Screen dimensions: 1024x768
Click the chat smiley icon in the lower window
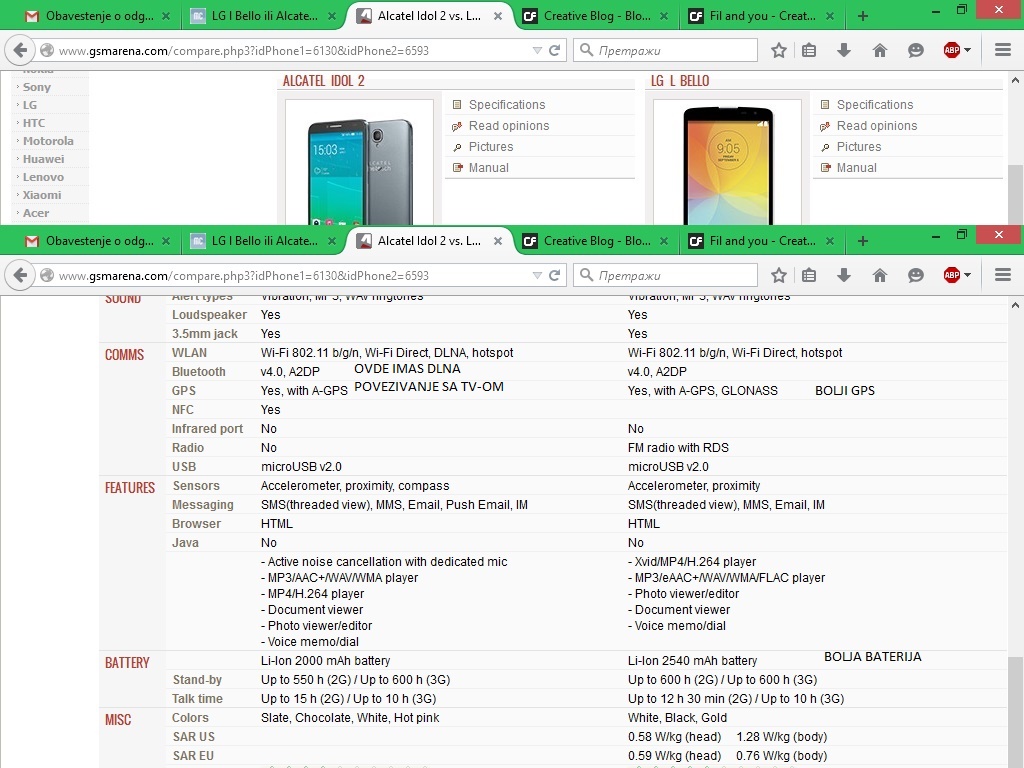coord(916,275)
